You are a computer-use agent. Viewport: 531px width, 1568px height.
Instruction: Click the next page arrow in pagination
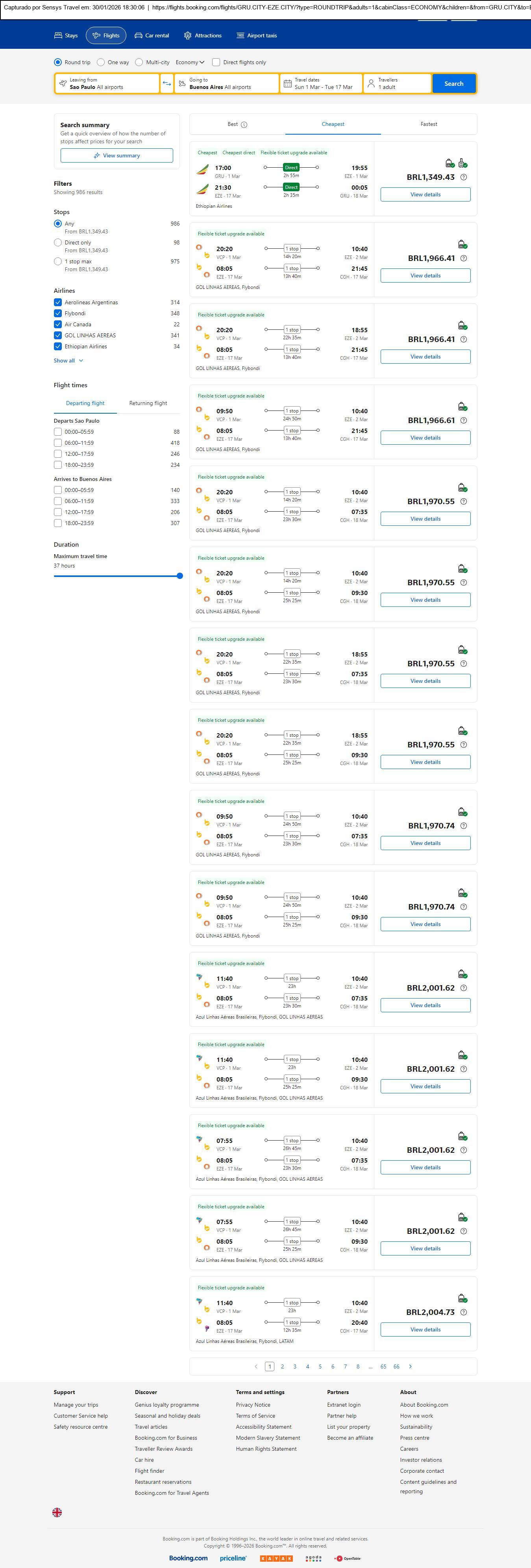(x=410, y=1366)
